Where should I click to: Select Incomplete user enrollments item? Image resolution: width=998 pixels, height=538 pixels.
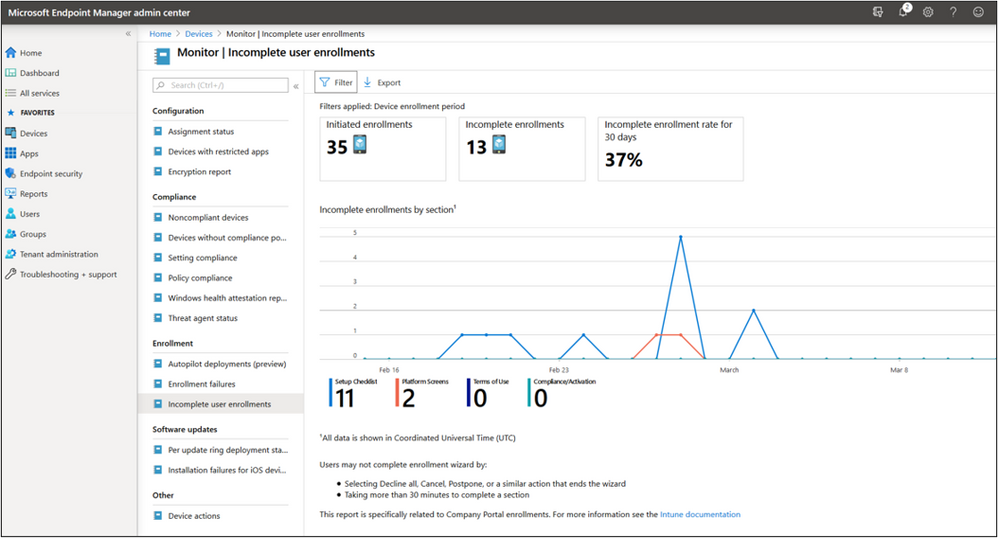coord(220,404)
